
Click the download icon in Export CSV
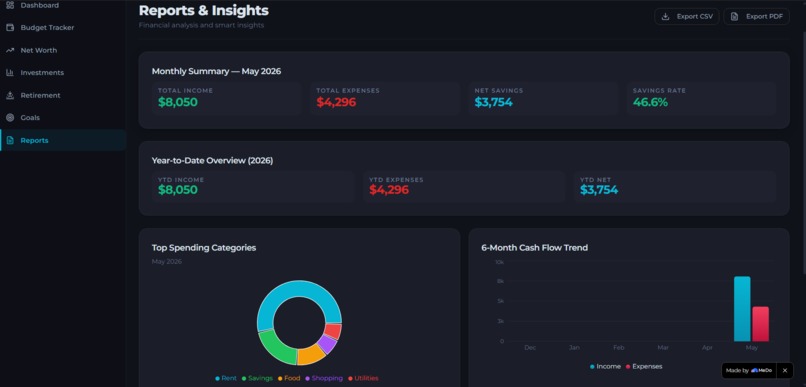pyautogui.click(x=665, y=16)
